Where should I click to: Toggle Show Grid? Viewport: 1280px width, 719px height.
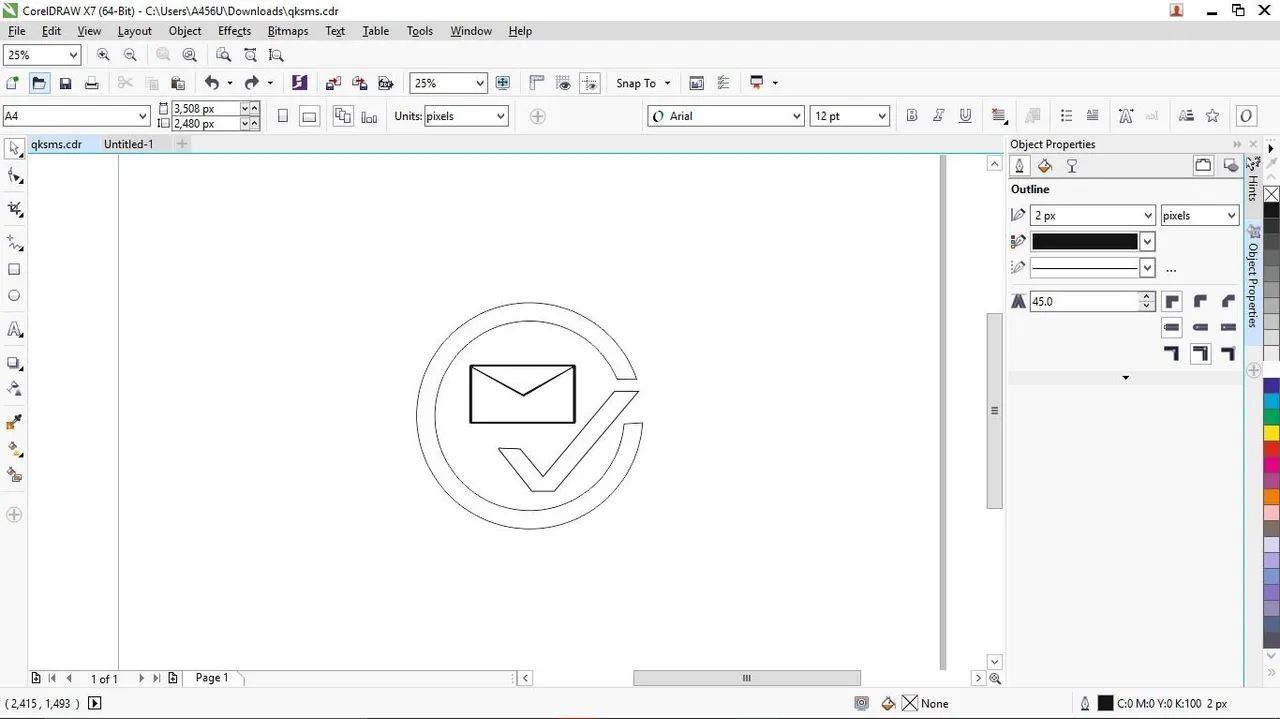pos(564,83)
